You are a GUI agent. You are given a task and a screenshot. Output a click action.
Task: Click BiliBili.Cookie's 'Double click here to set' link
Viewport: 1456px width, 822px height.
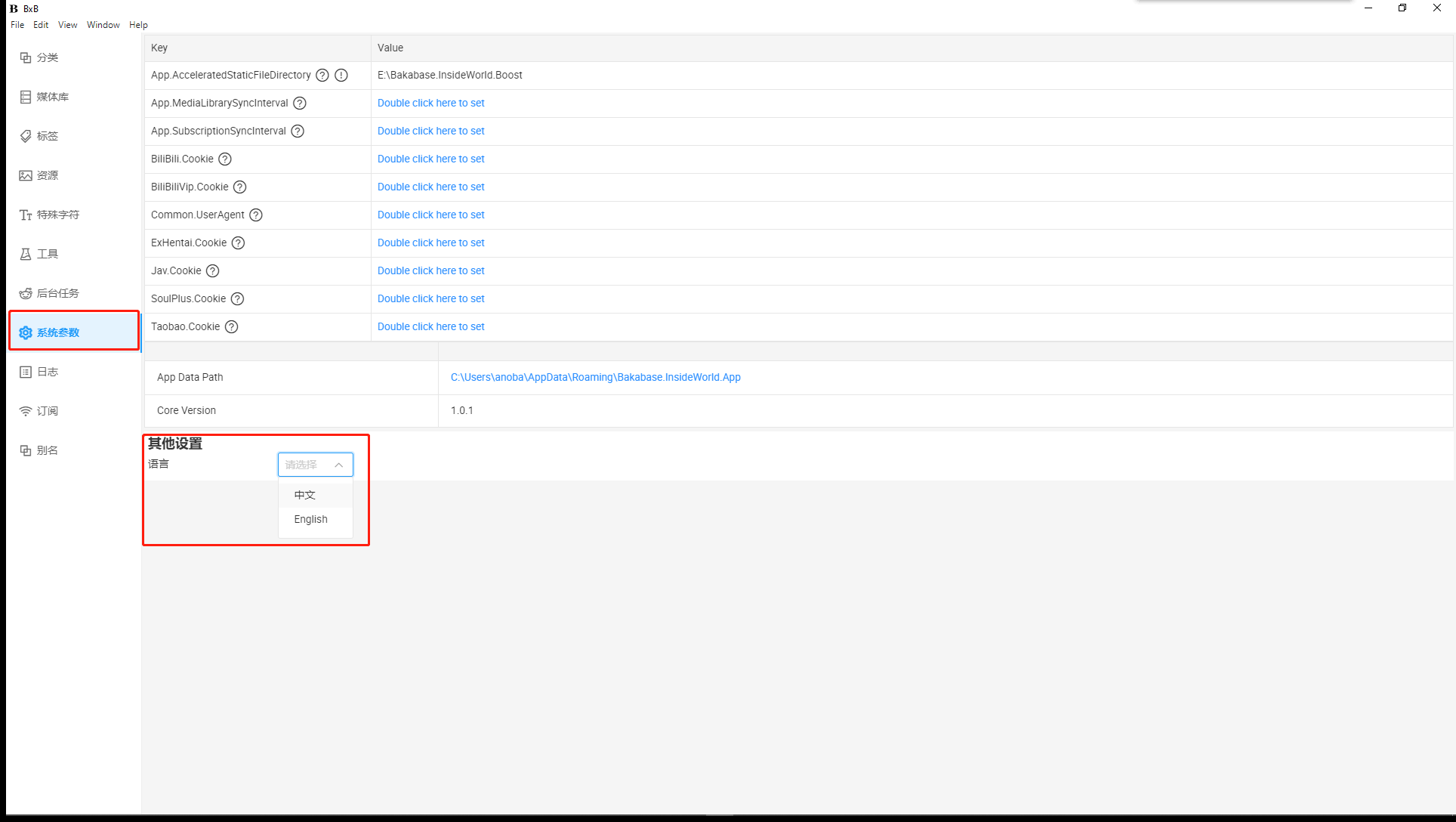(430, 159)
